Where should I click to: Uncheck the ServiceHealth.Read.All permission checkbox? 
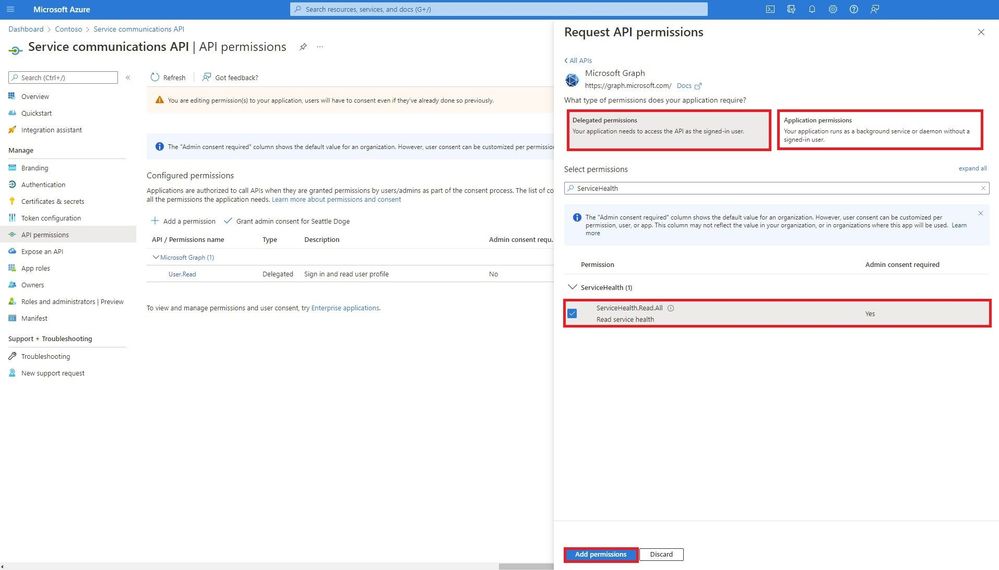(x=572, y=313)
